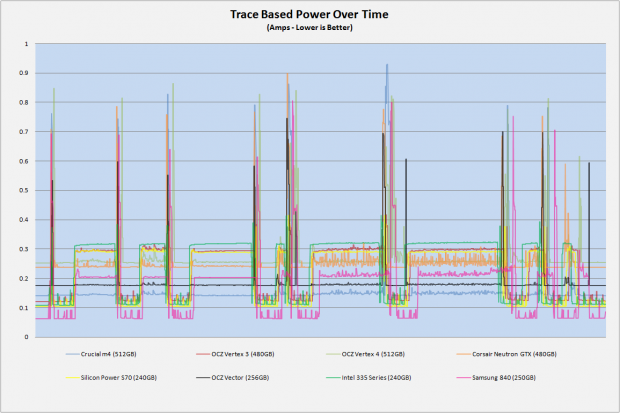This screenshot has height=413, width=620.
Task: Click the 0 y-axis label at the origin
Action: 26,337
